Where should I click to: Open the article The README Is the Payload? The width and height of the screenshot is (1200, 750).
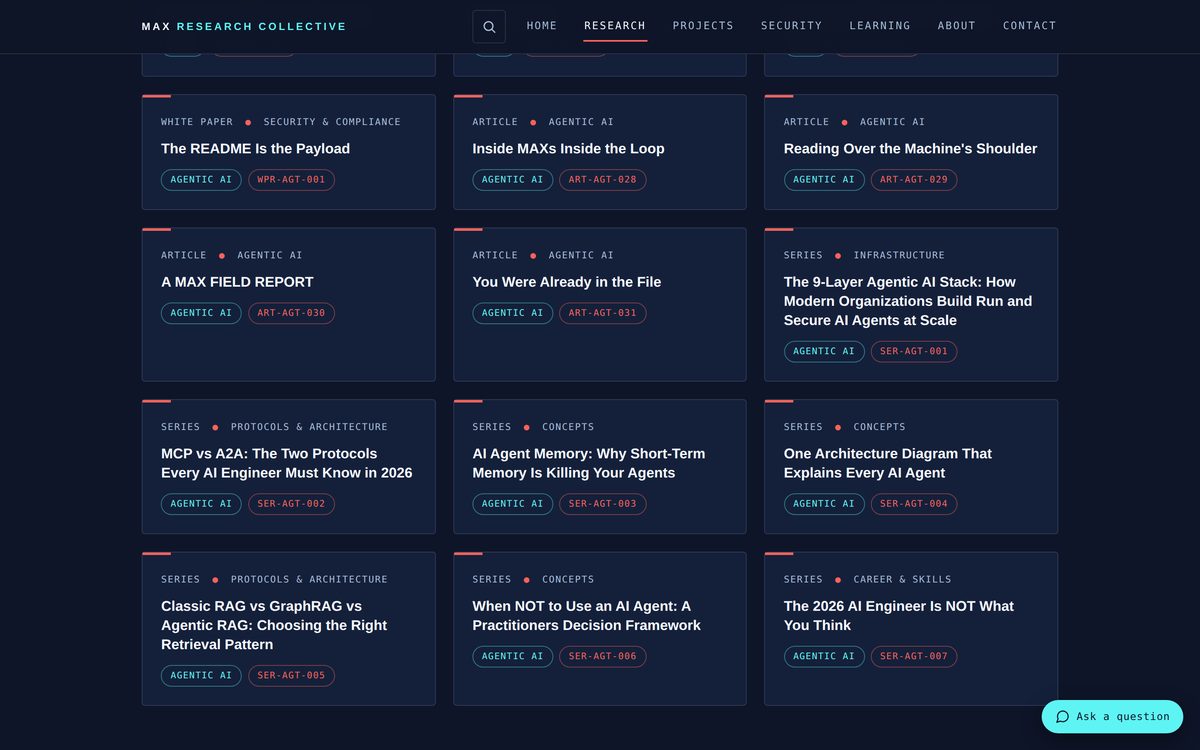pos(255,149)
